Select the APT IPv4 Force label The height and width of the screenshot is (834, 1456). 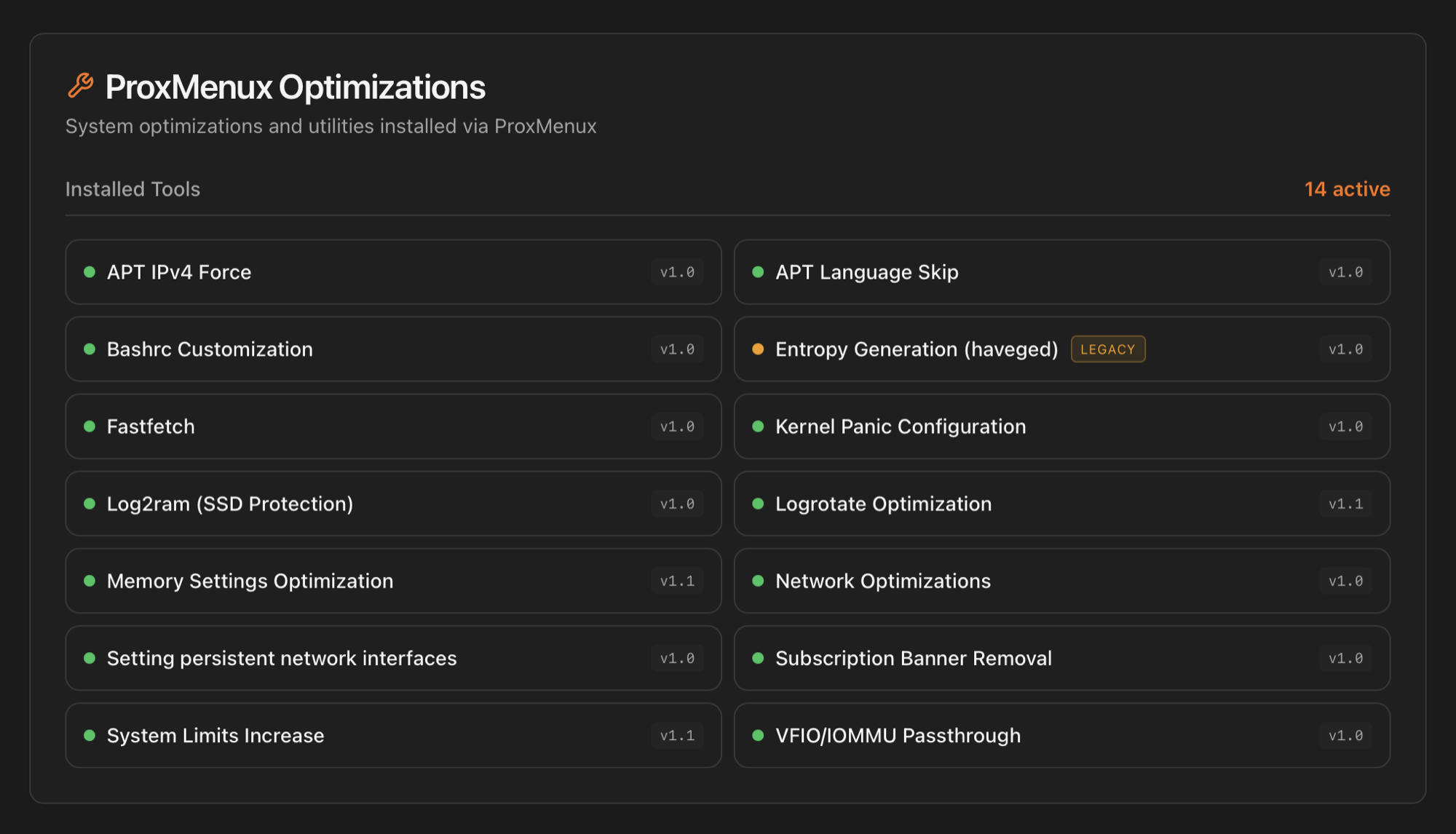[x=179, y=272]
